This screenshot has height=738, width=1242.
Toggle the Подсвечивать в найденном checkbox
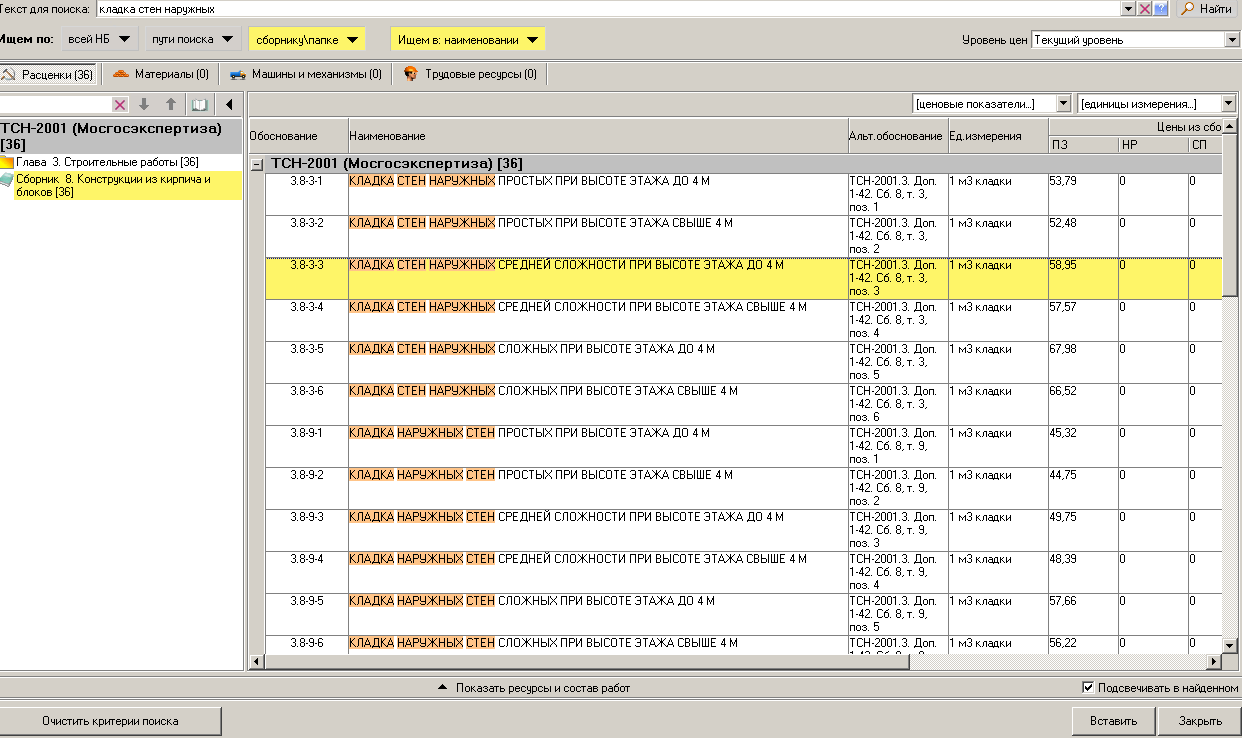1088,688
